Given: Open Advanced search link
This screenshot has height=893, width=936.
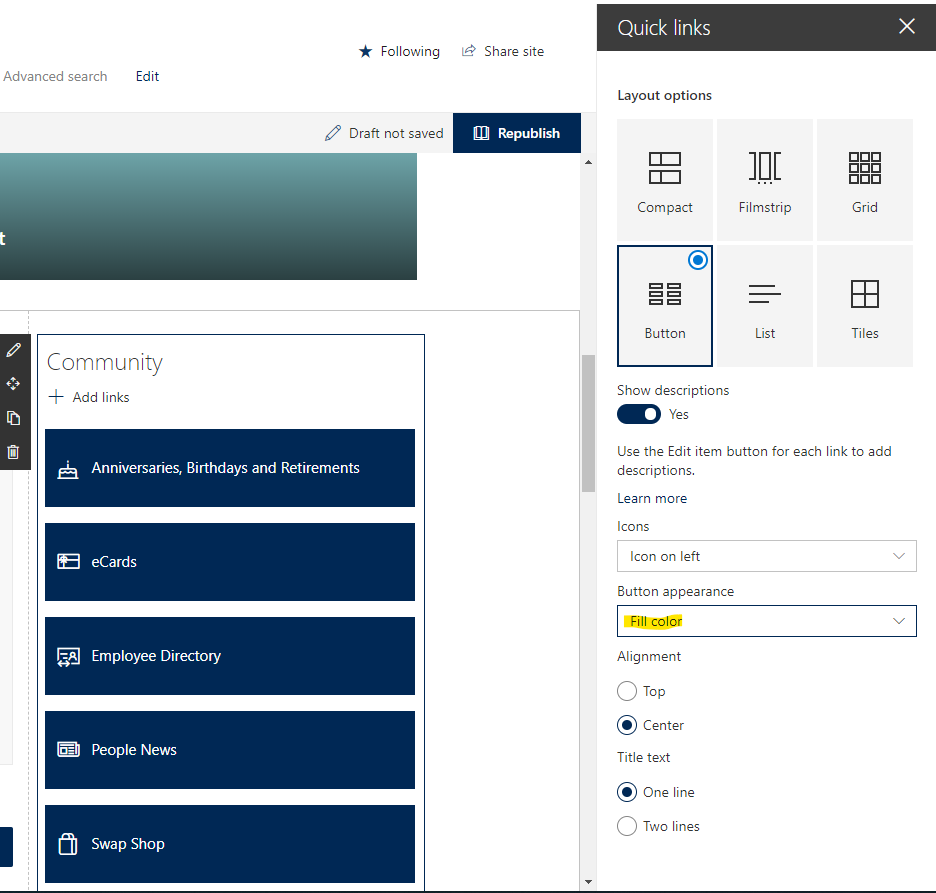Looking at the screenshot, I should tap(55, 76).
